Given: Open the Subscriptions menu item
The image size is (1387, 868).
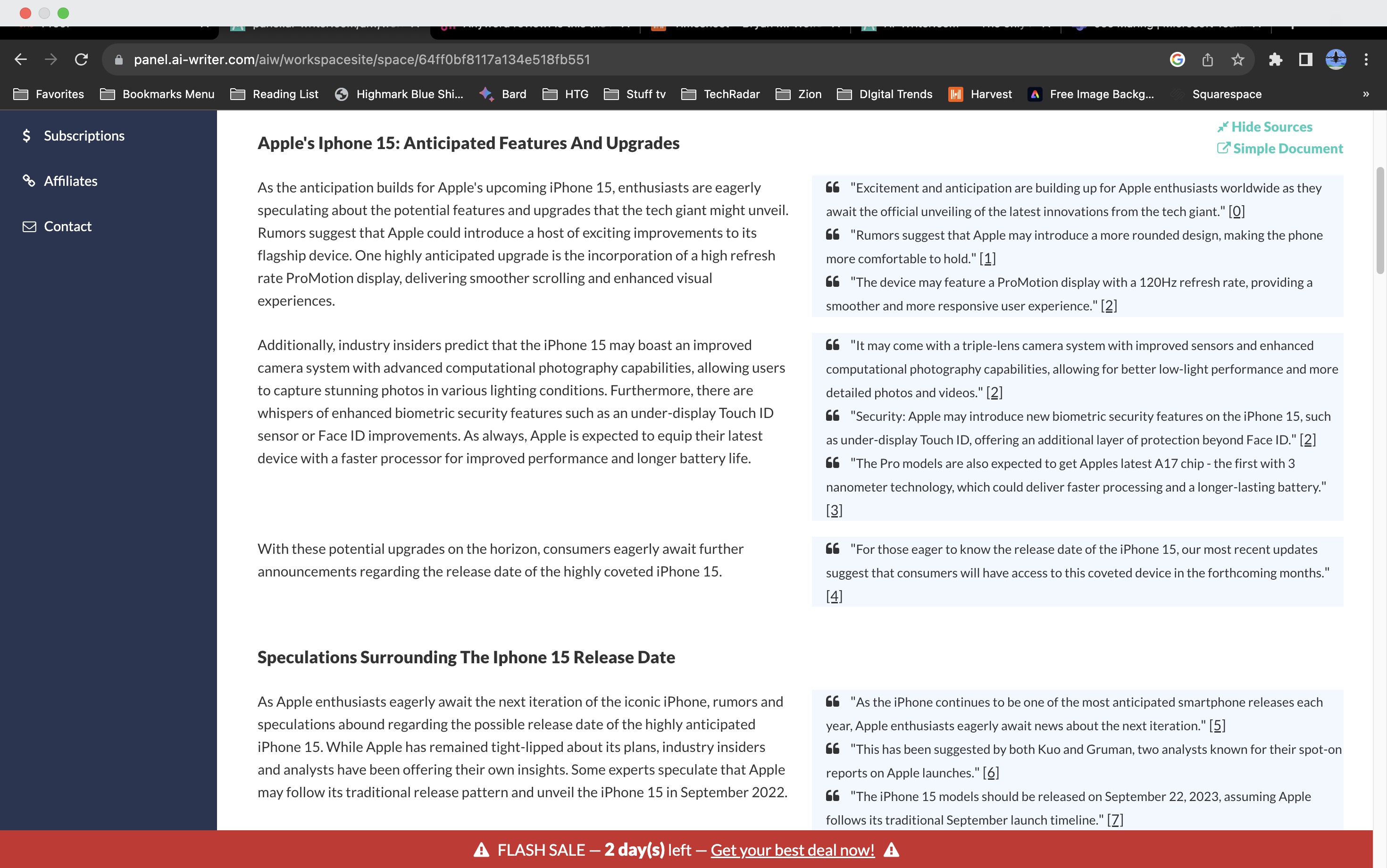Looking at the screenshot, I should tap(84, 135).
